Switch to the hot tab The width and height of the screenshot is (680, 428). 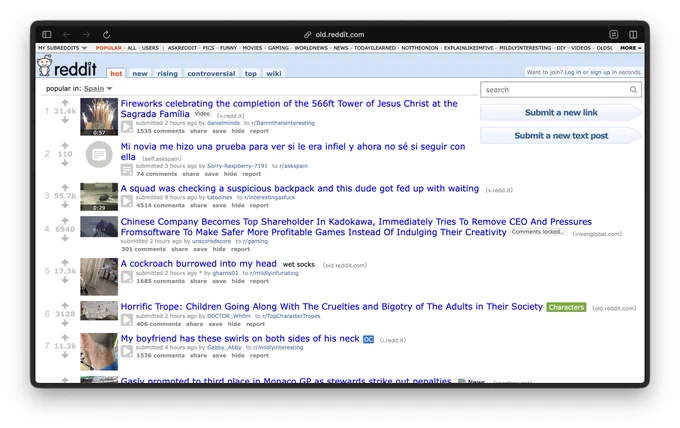point(116,73)
